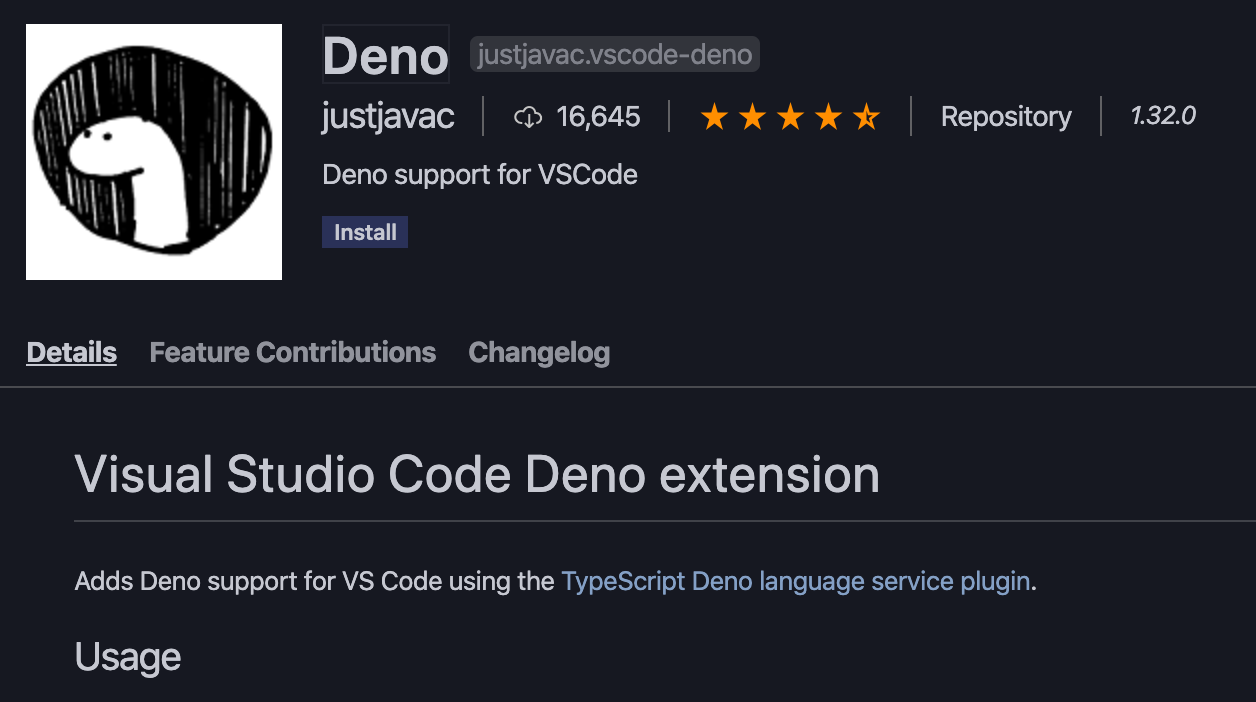Click the Deno dinosaur extension logo
The image size is (1256, 702).
pos(154,152)
